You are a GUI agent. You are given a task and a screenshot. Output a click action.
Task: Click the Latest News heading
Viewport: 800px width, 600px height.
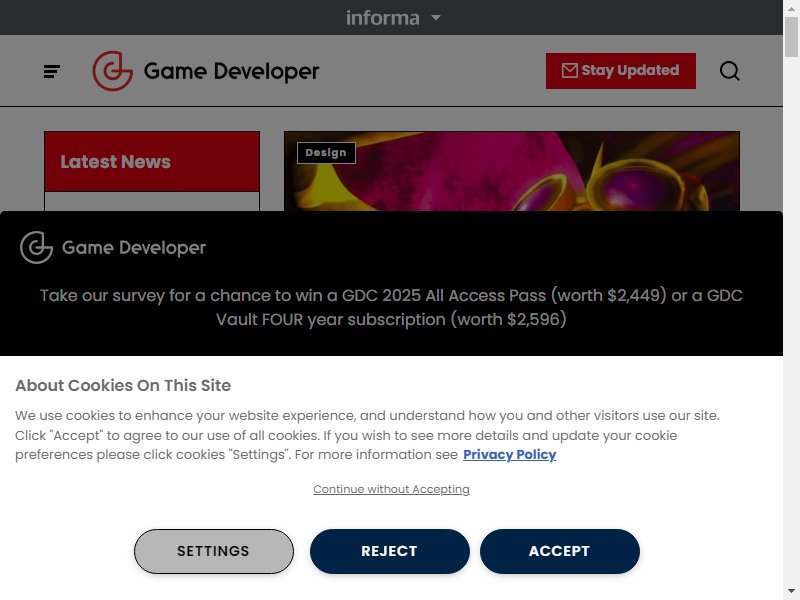(x=115, y=162)
